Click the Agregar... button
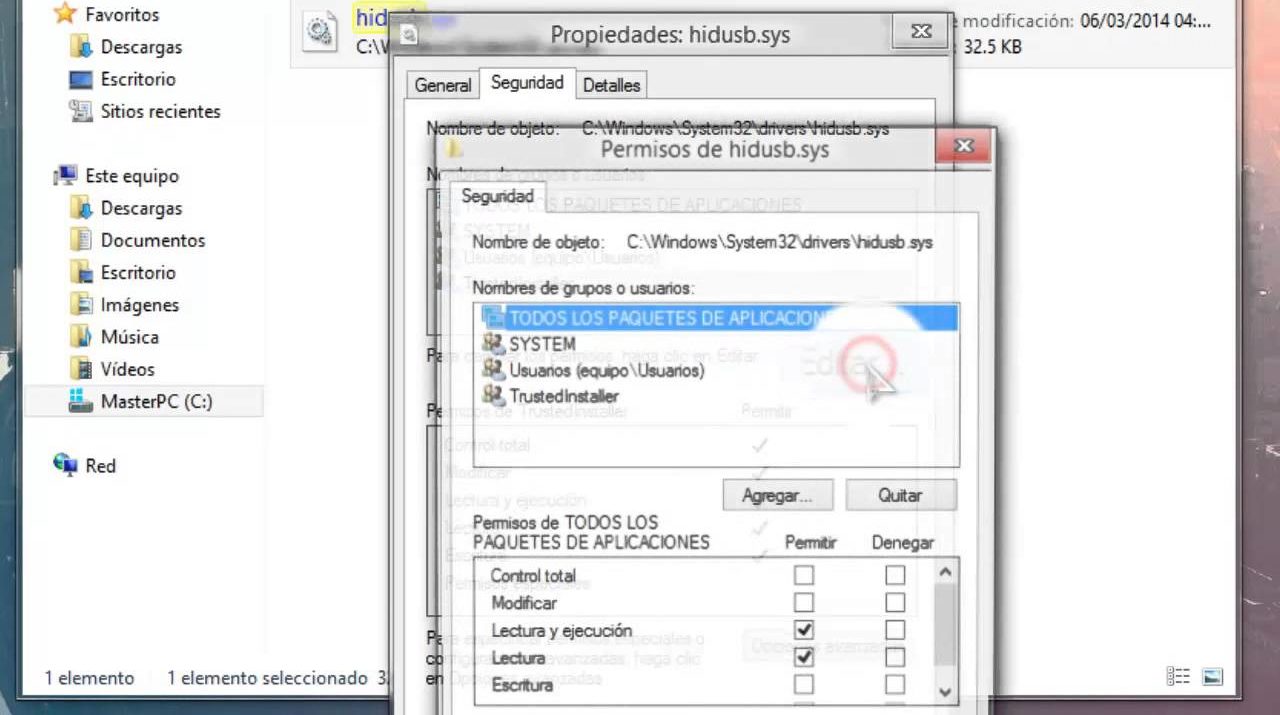1280x715 pixels. (x=779, y=495)
